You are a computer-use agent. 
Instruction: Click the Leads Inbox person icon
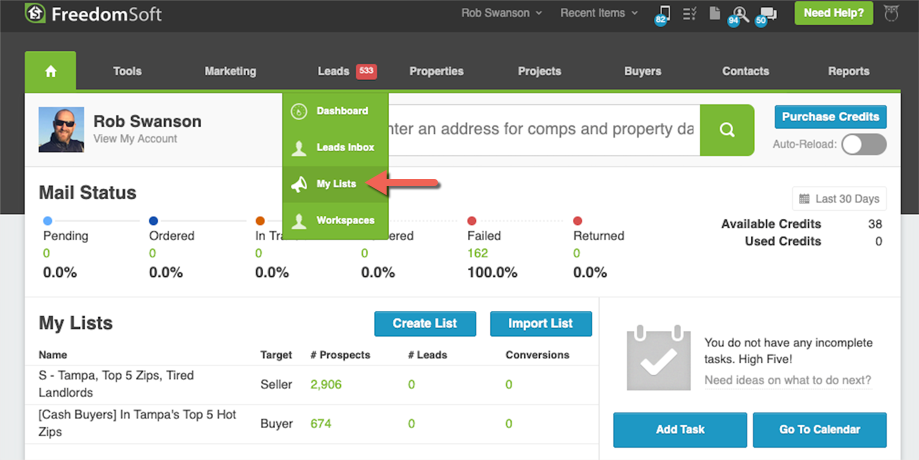[299, 148]
